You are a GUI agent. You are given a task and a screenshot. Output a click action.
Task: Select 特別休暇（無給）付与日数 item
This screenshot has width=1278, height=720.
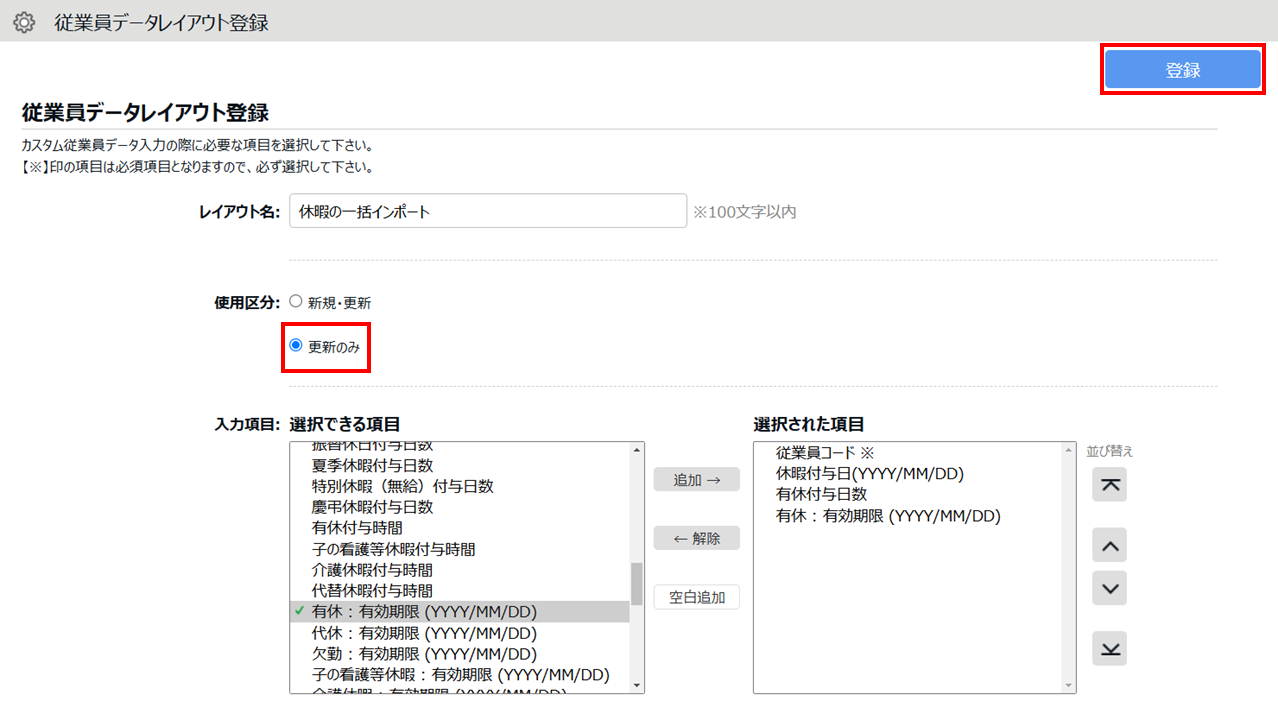click(459, 486)
